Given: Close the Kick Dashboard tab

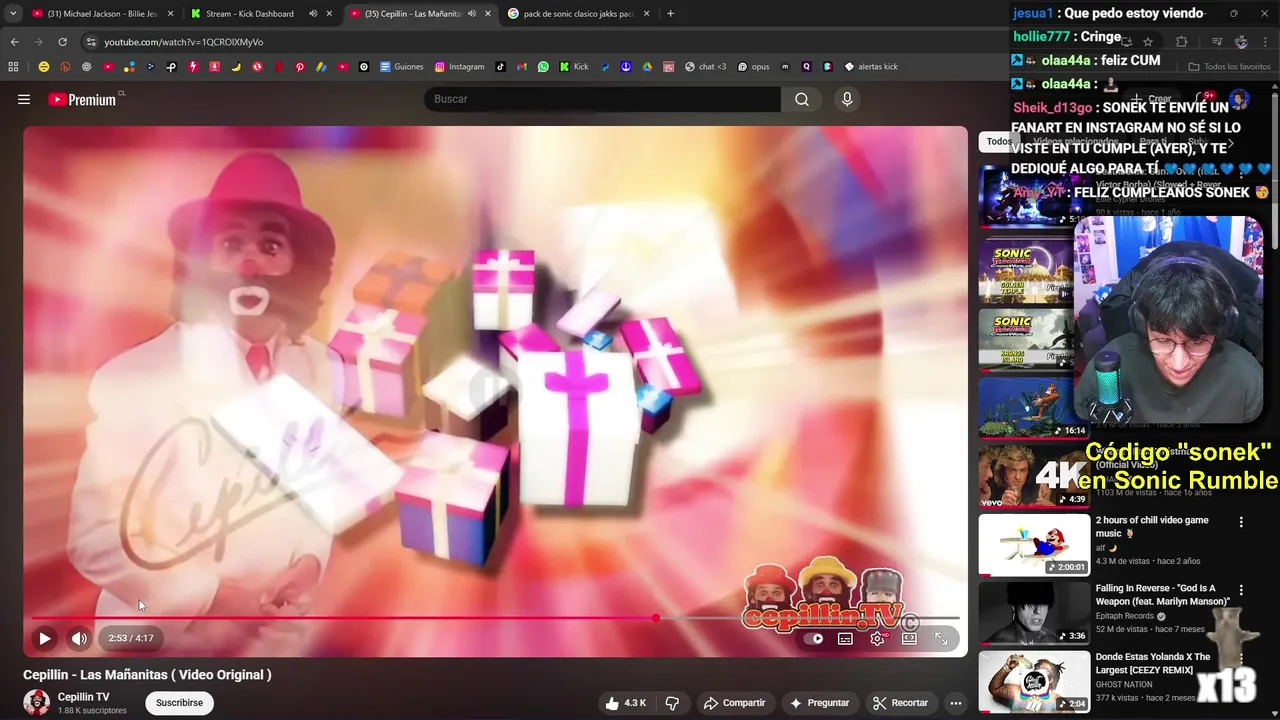Looking at the screenshot, I should [329, 14].
